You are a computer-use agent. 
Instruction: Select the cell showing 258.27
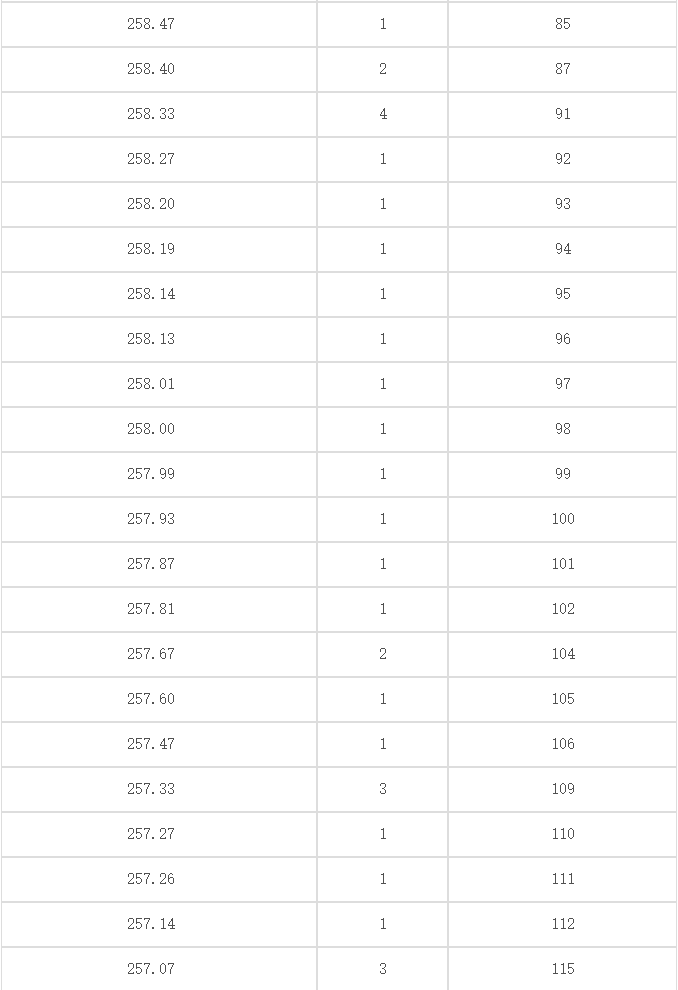coord(151,159)
